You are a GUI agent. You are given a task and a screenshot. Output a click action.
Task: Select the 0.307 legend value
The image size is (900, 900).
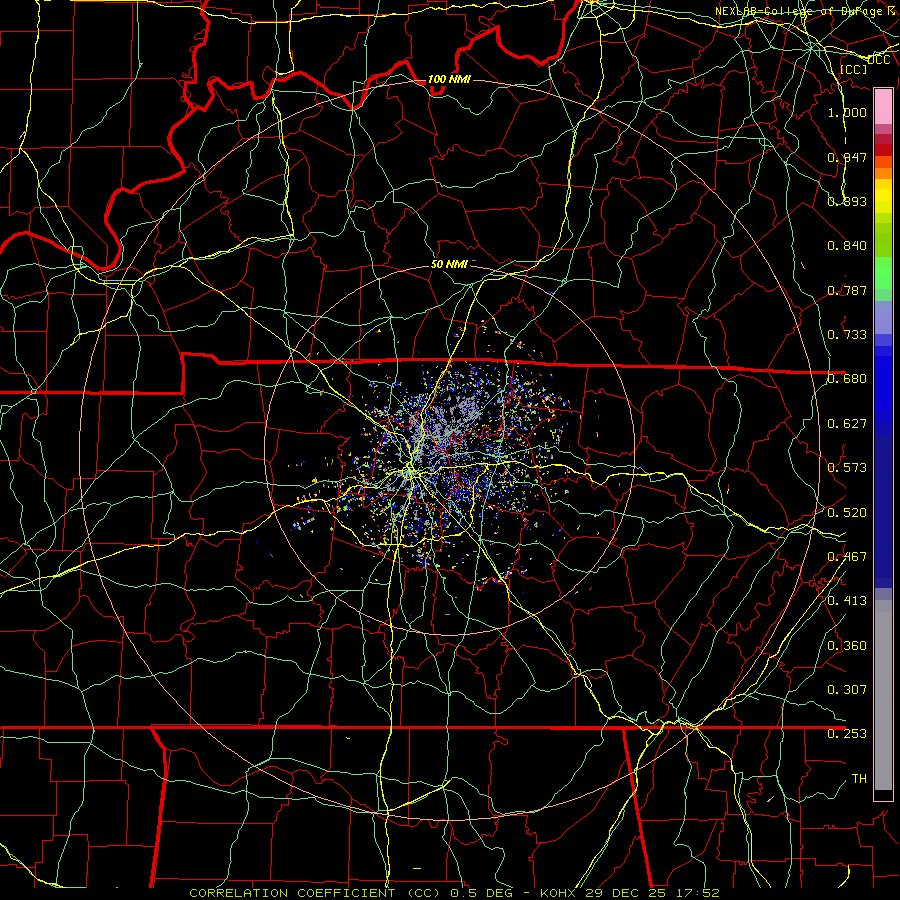point(847,690)
